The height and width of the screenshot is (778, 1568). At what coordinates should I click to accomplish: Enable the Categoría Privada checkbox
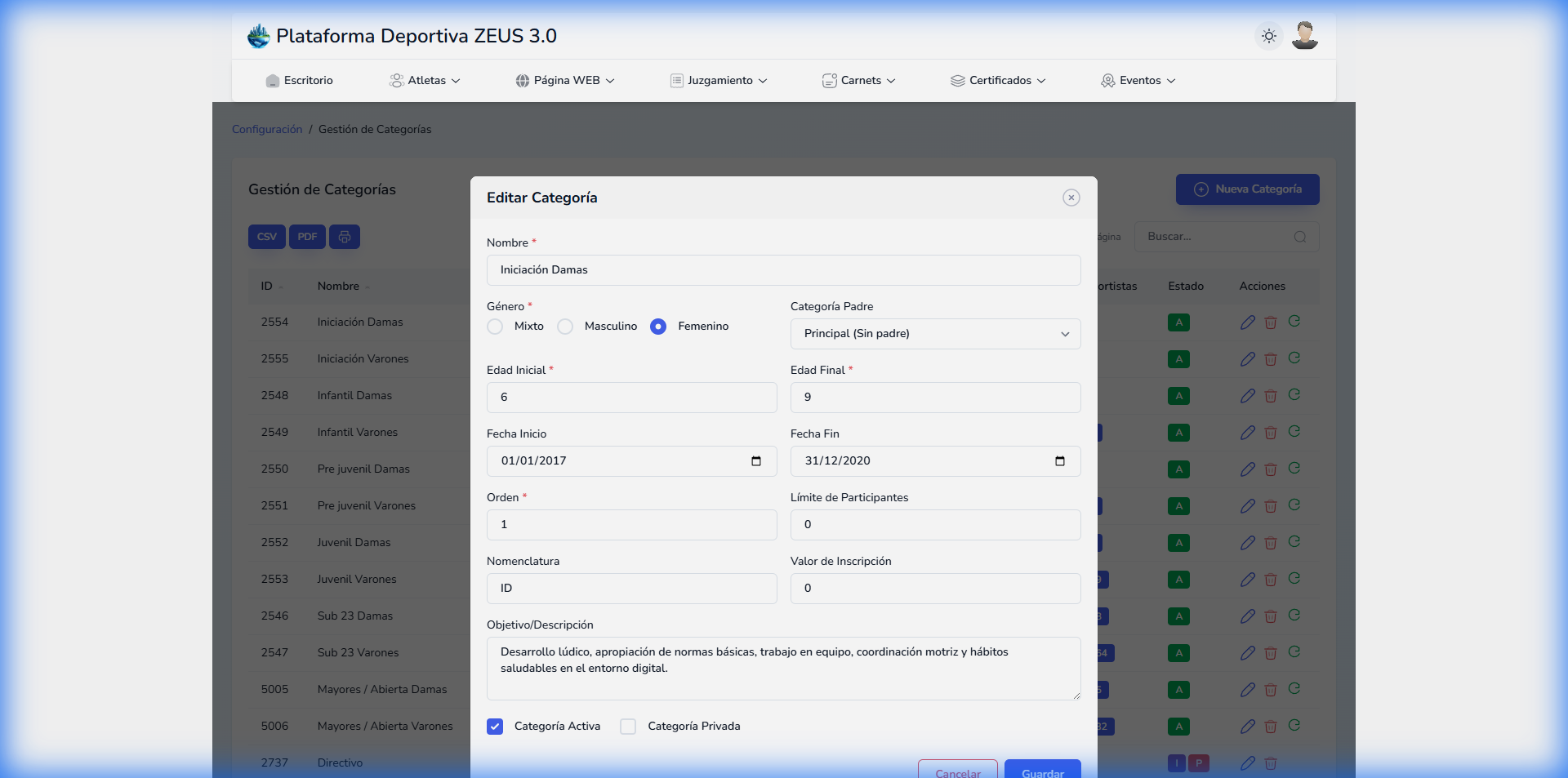point(629,727)
